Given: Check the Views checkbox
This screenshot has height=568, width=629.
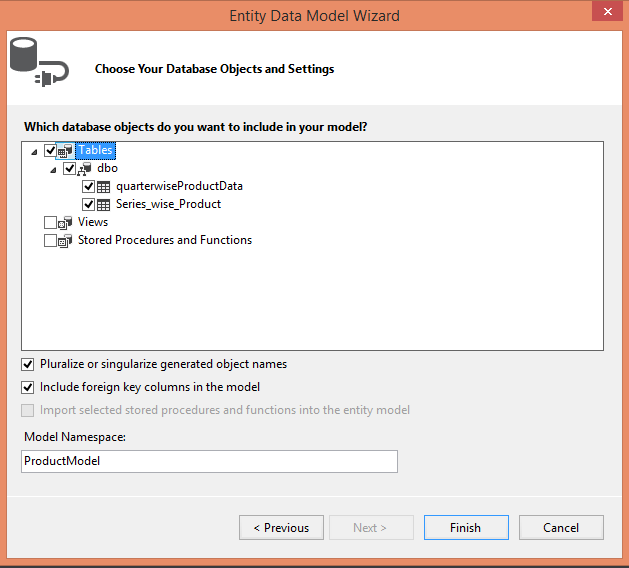Looking at the screenshot, I should click(50, 222).
